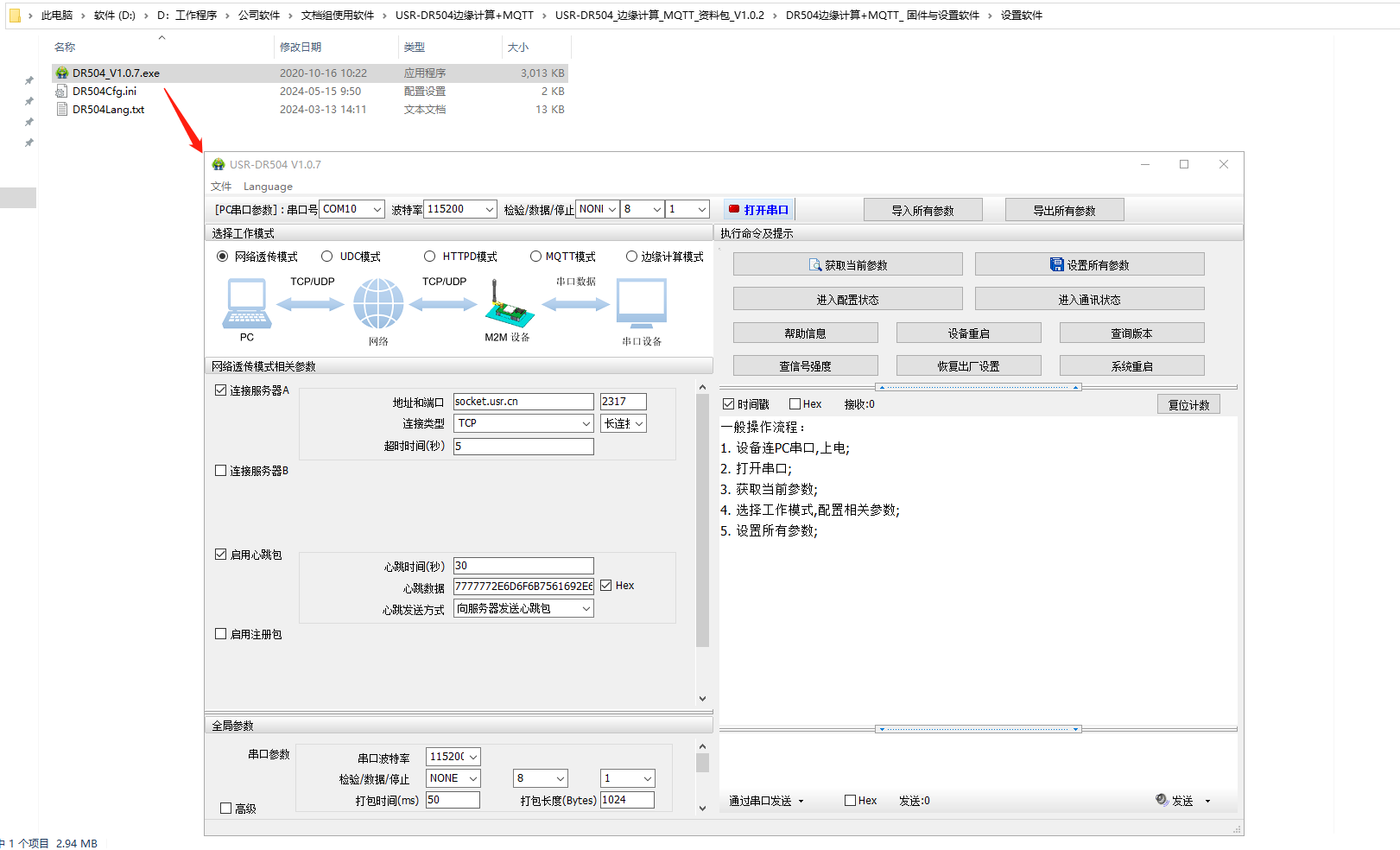Click the DR504Cfg.ini file icon
The height and width of the screenshot is (850, 1400).
62,92
